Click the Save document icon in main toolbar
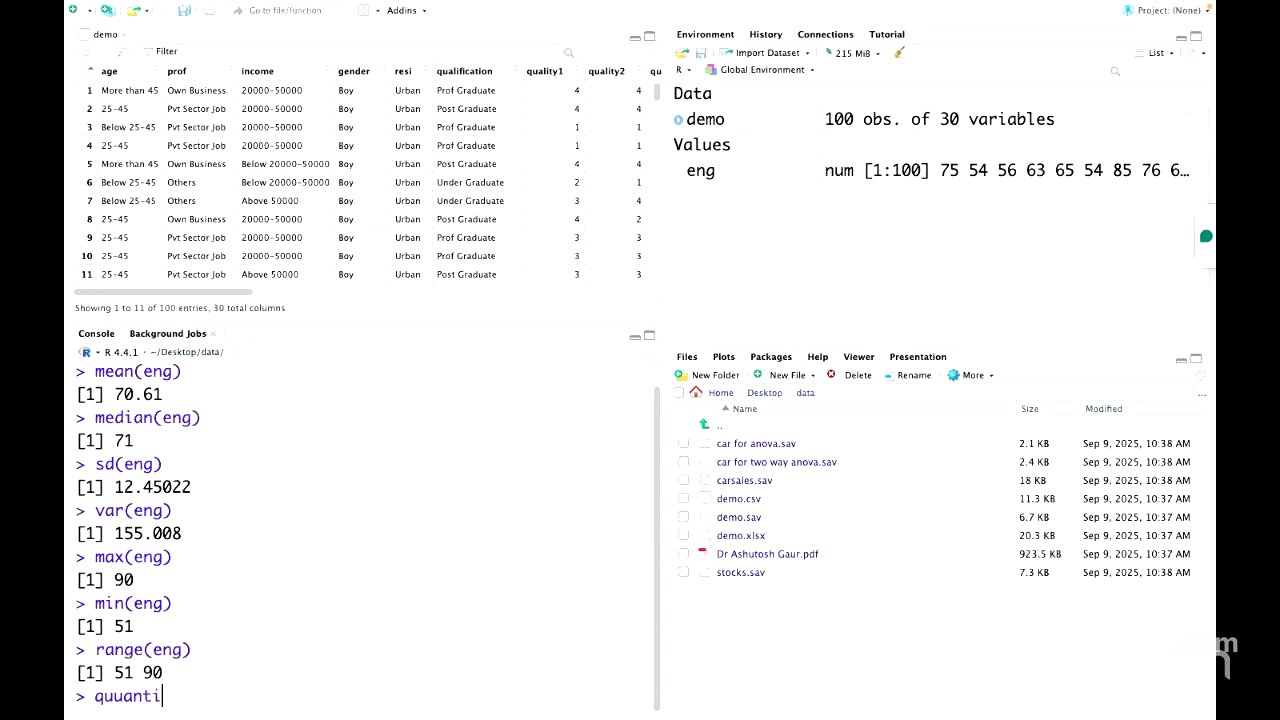1280x720 pixels. (184, 10)
